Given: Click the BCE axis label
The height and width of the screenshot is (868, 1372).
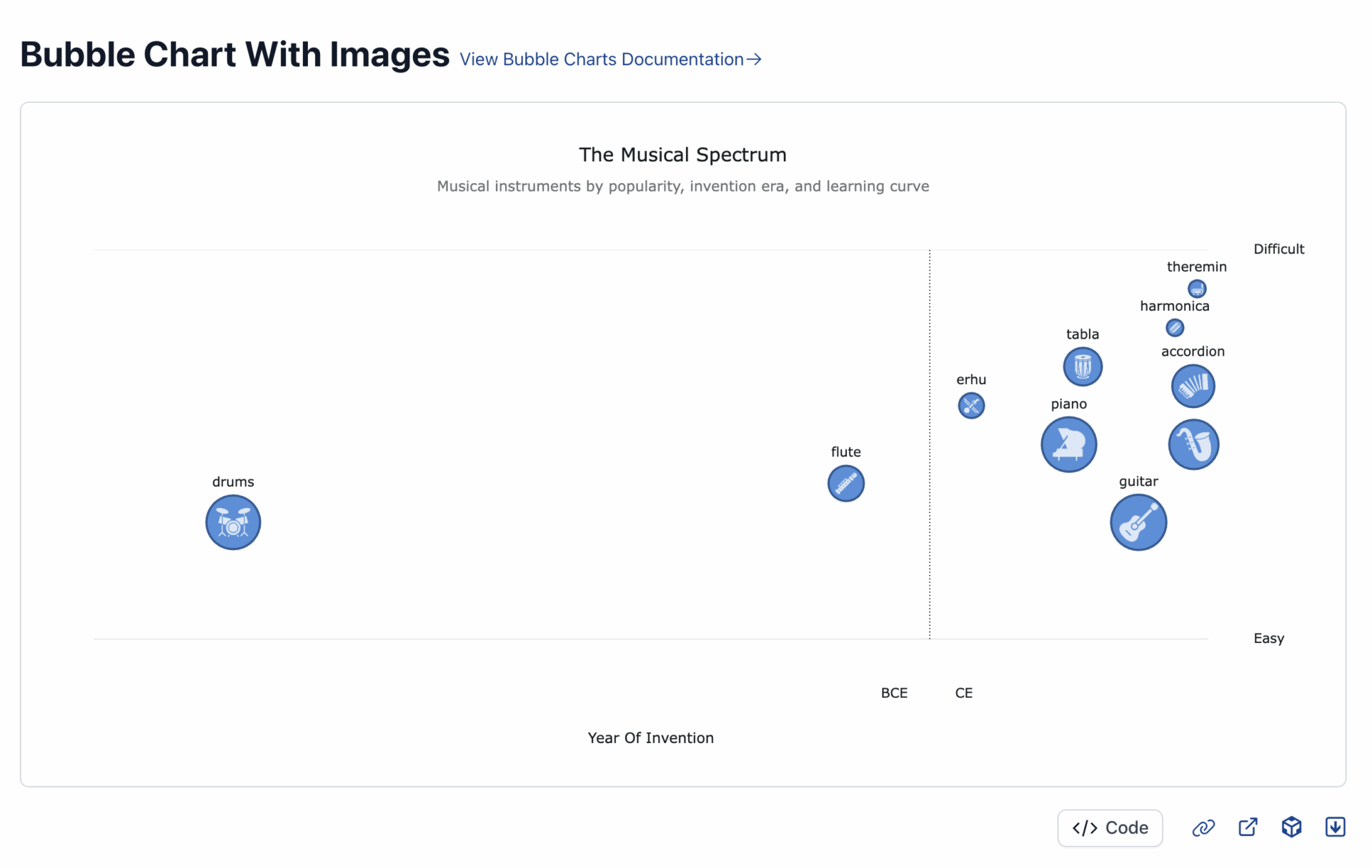Looking at the screenshot, I should tap(894, 693).
